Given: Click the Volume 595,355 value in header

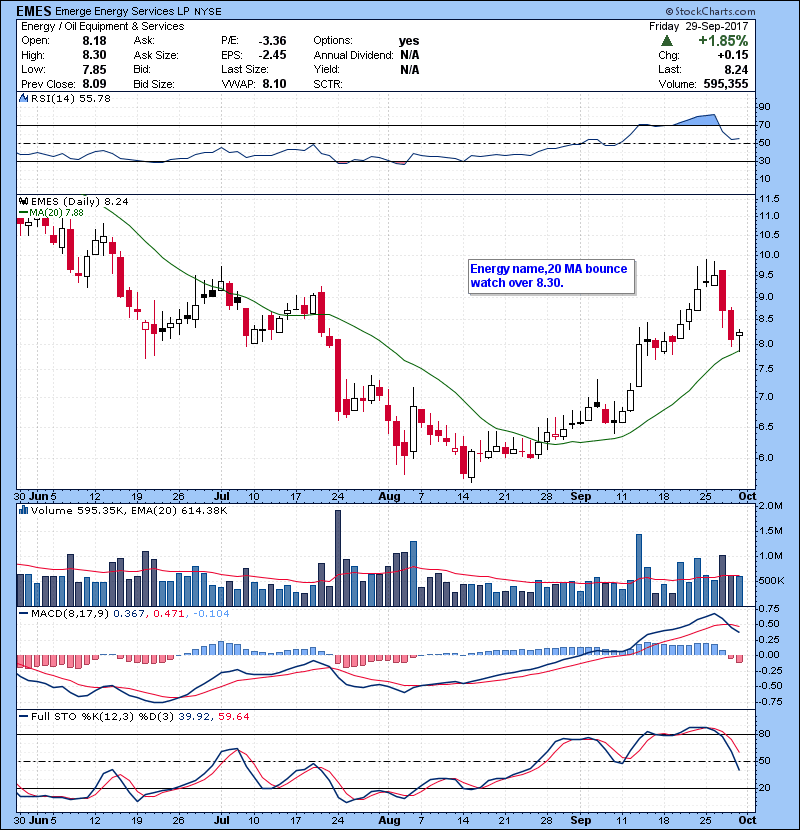Looking at the screenshot, I should [726, 84].
